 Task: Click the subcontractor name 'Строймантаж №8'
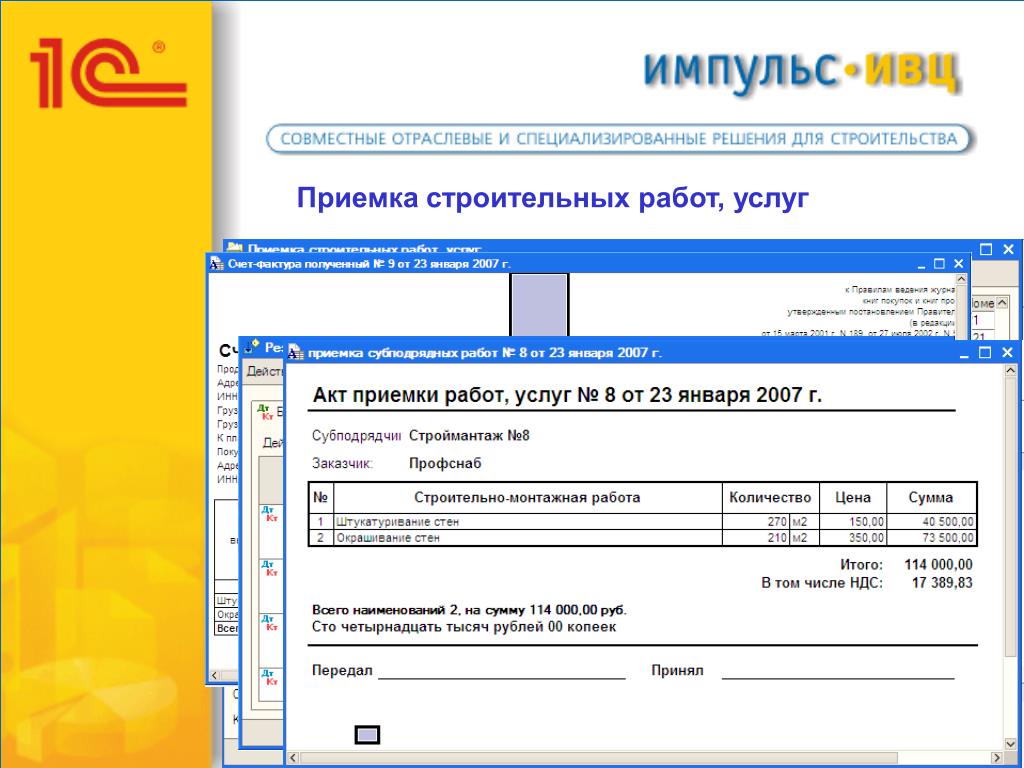(x=469, y=436)
